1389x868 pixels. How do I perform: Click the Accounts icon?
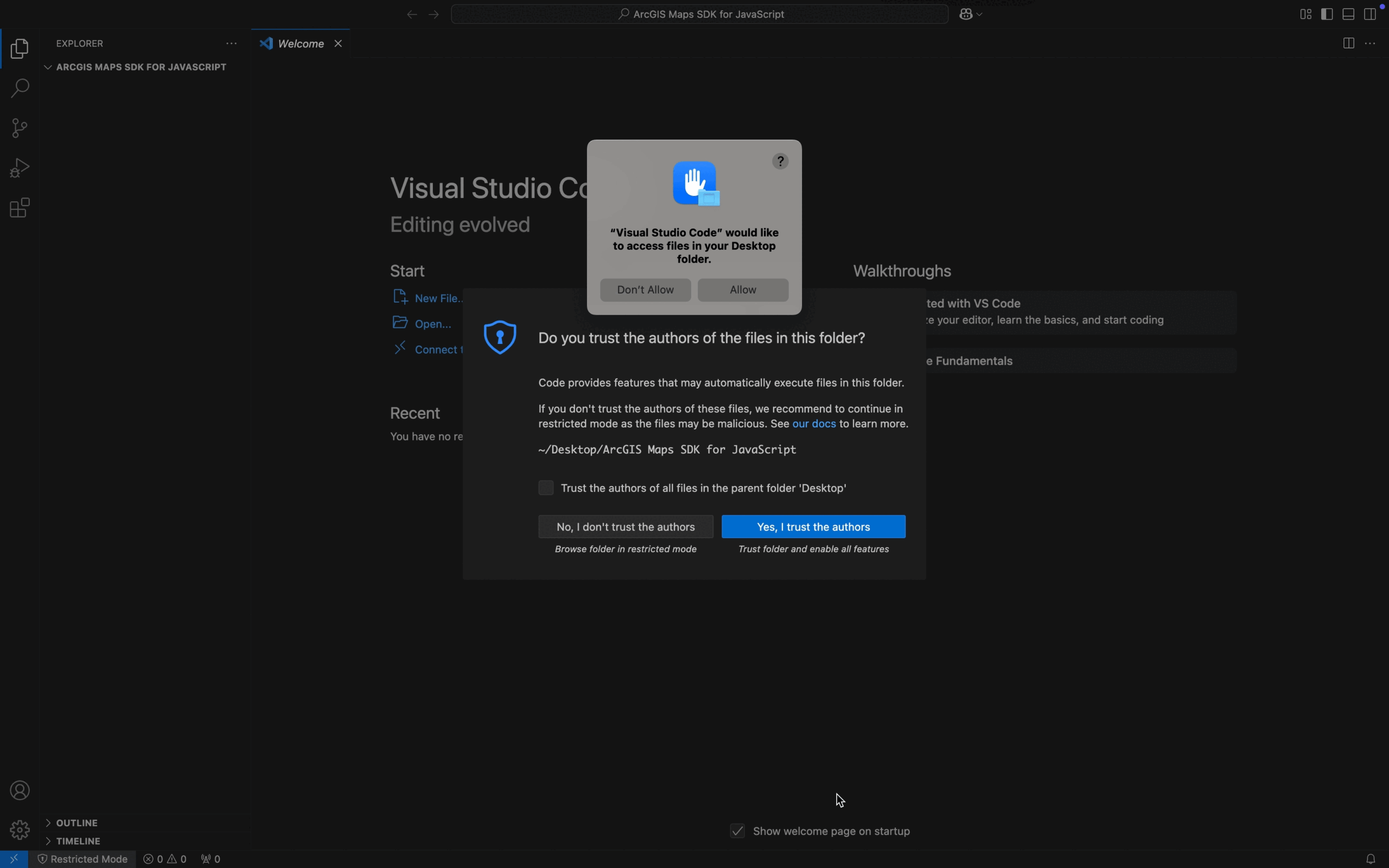pyautogui.click(x=20, y=790)
